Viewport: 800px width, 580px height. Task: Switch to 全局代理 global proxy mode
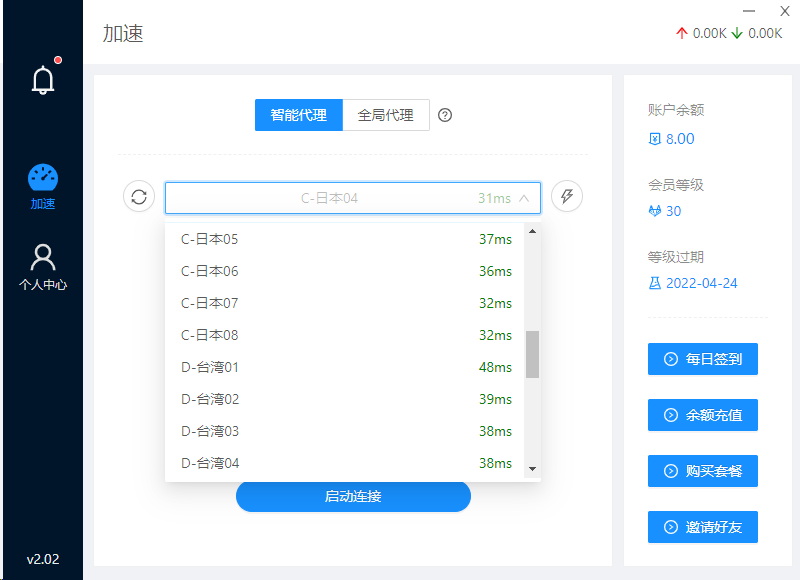(x=385, y=115)
